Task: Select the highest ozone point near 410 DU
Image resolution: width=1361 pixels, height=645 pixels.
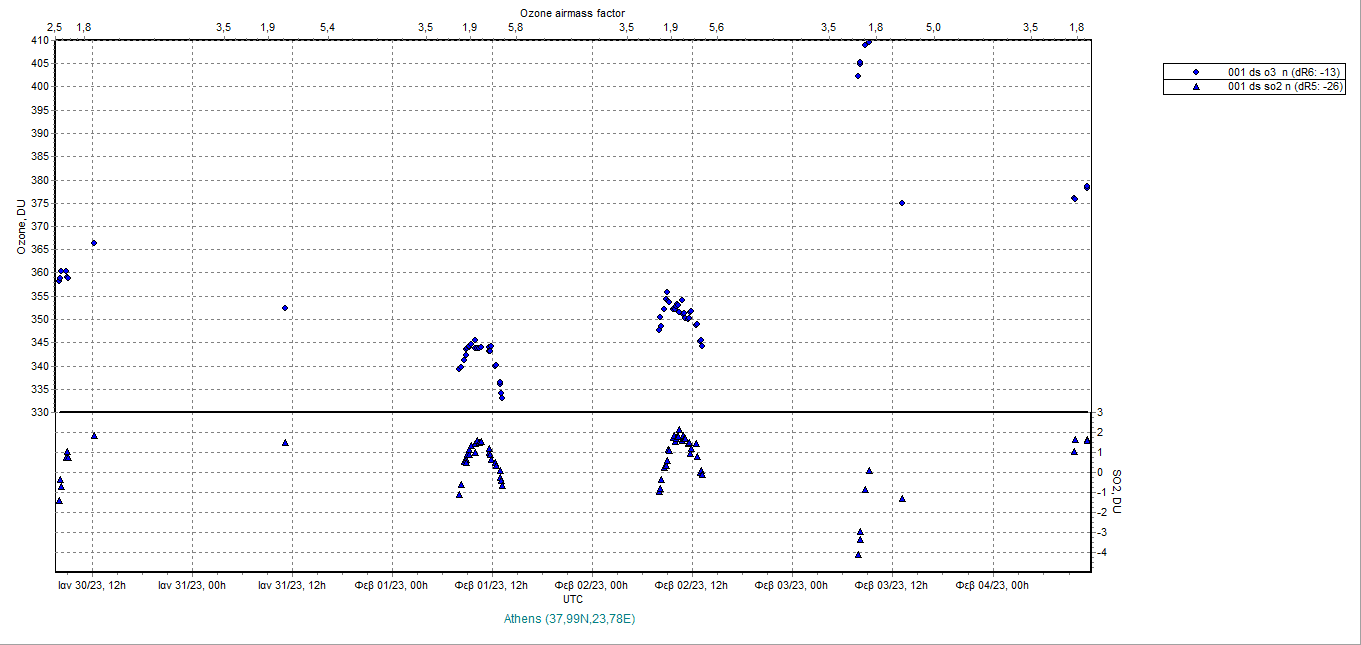Action: 869,42
